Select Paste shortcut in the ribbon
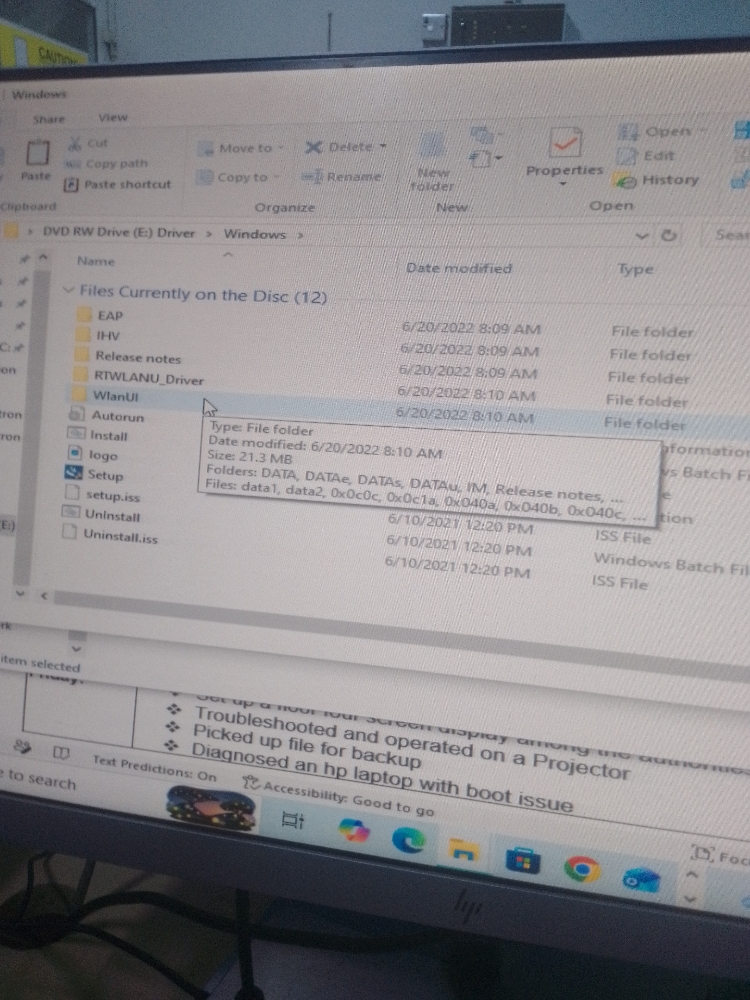The height and width of the screenshot is (1000, 750). [x=118, y=184]
